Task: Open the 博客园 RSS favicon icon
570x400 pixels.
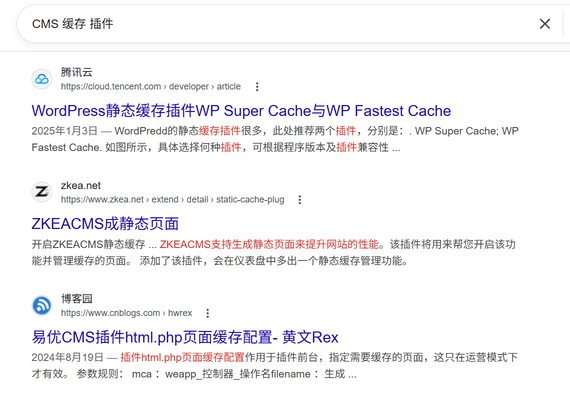Action: [42, 305]
